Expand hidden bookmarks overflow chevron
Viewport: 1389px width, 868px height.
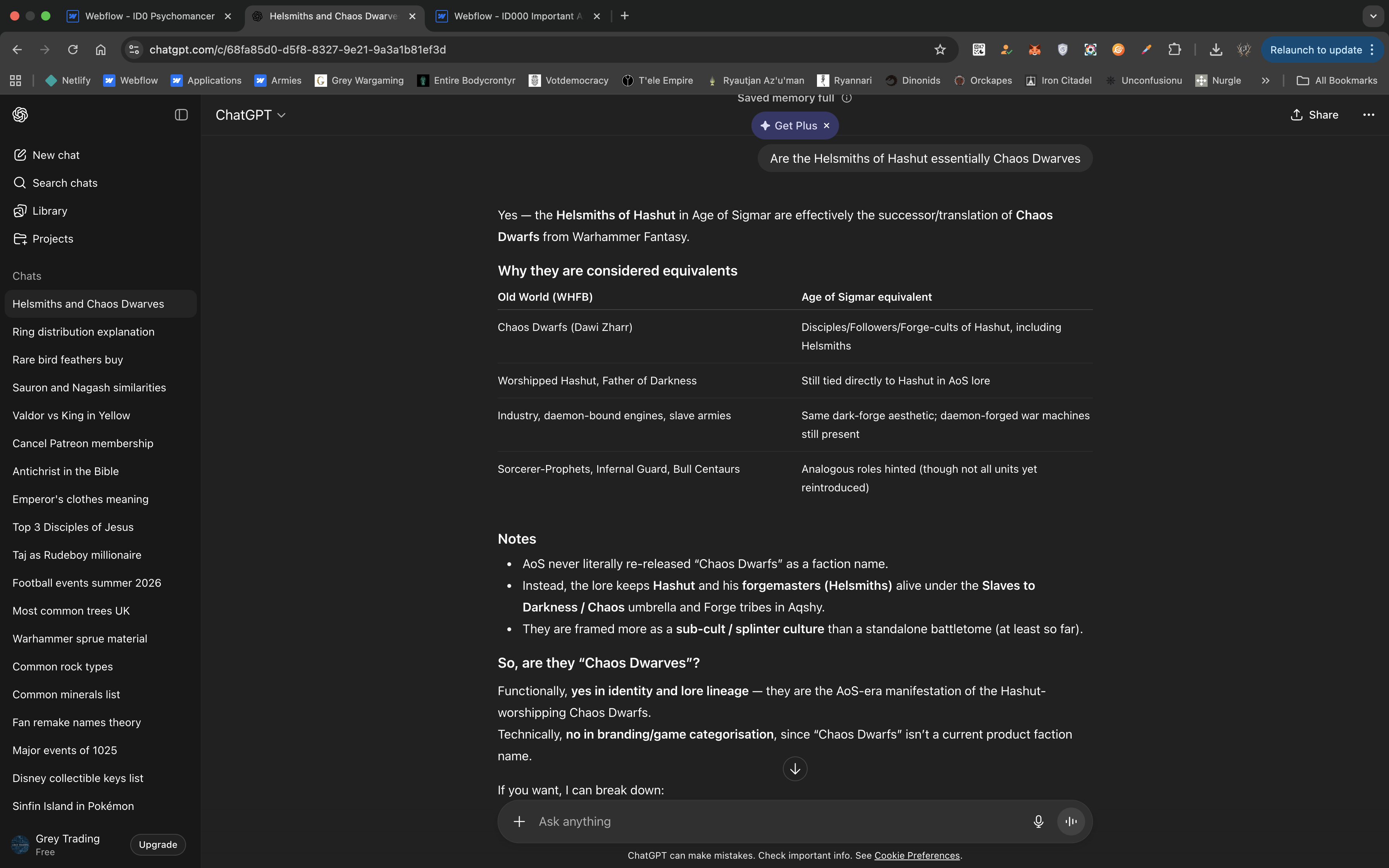click(x=1266, y=81)
